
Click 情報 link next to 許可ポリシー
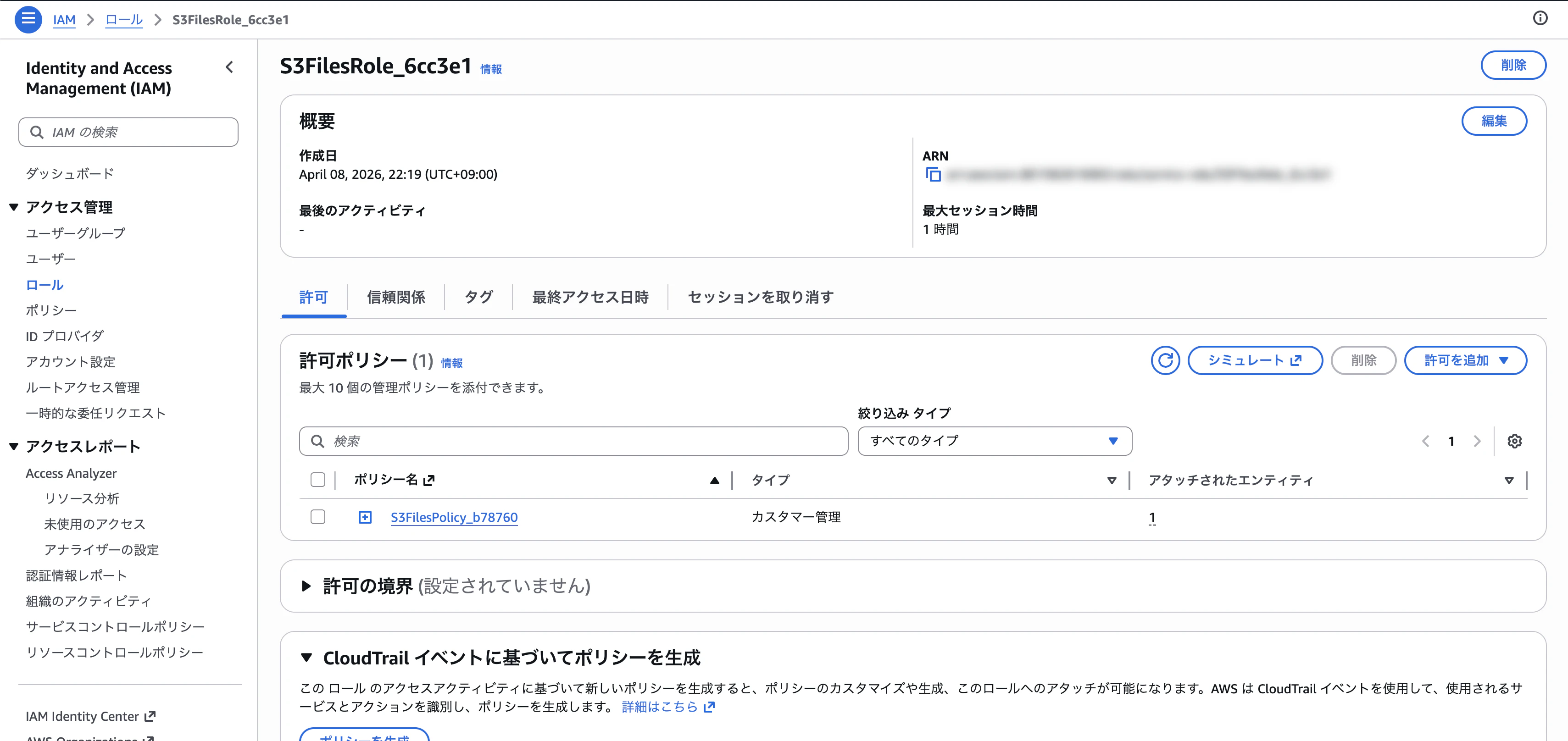pyautogui.click(x=452, y=363)
